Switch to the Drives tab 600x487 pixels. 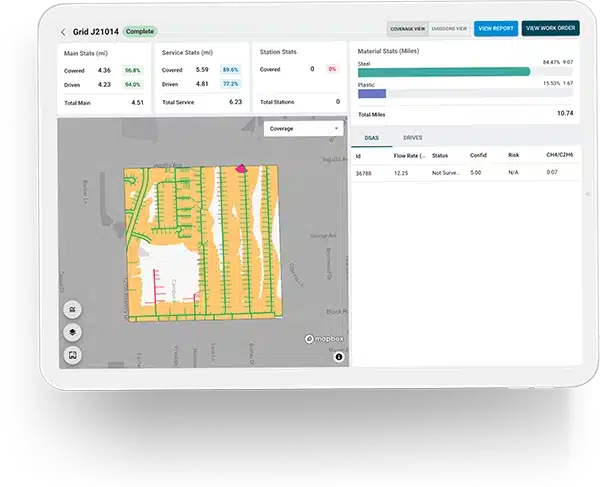point(412,136)
